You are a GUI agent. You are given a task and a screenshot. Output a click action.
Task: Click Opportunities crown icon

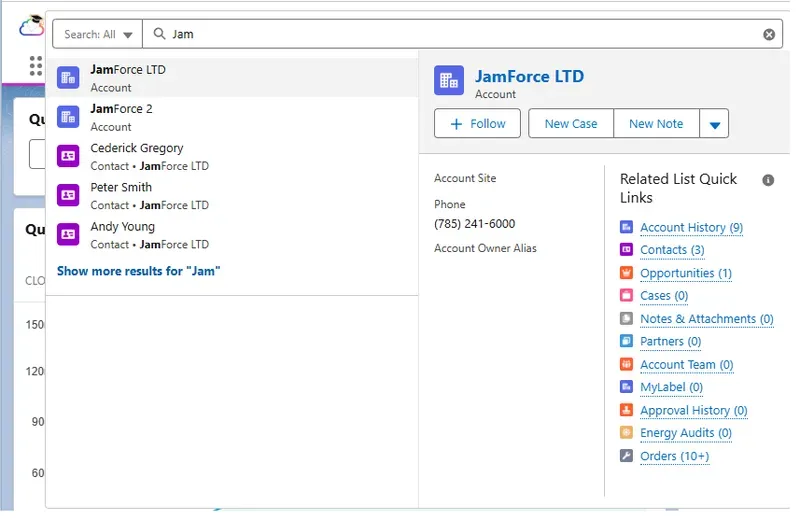[626, 273]
